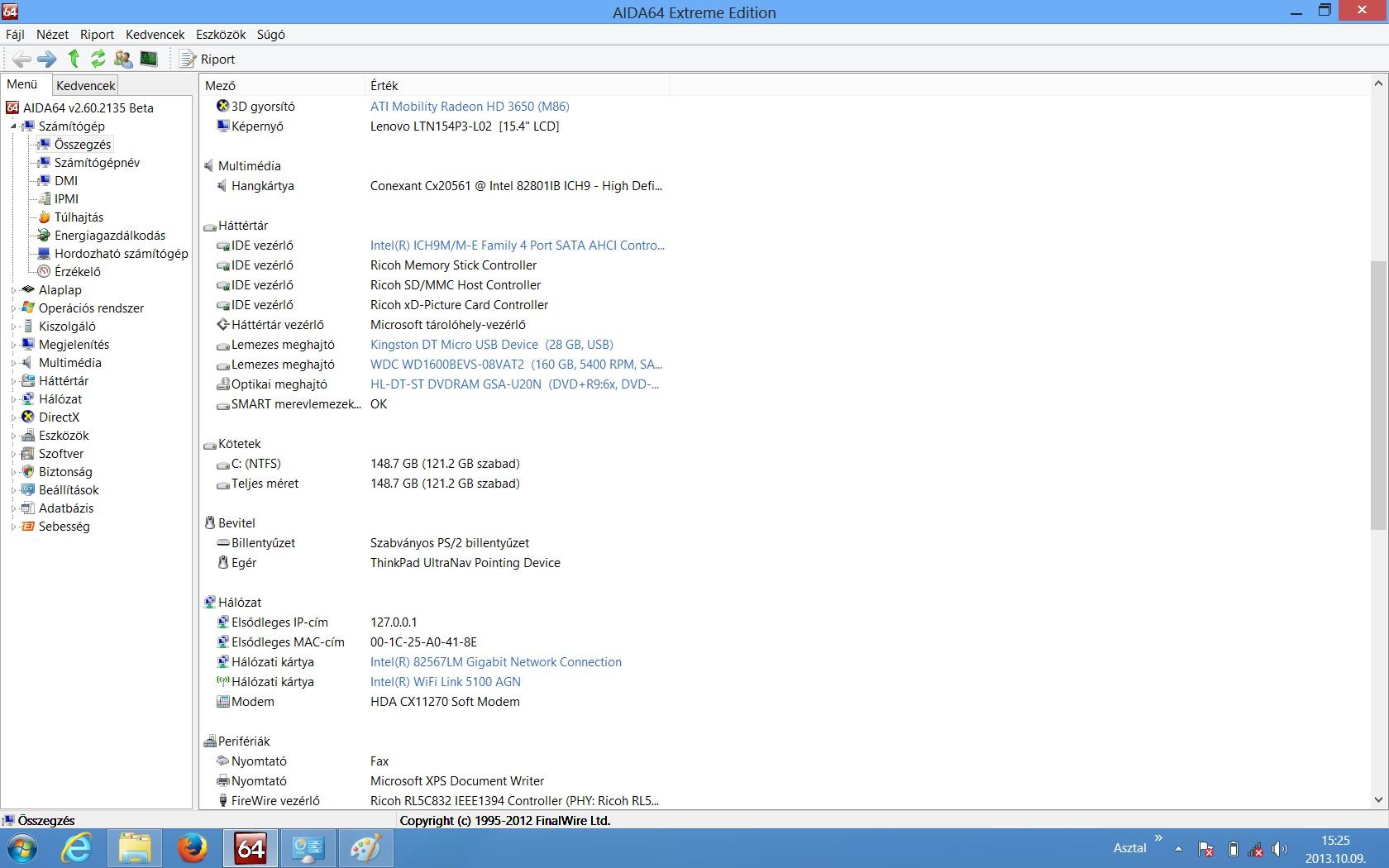Click the Adatbázis tree icon
This screenshot has width=1389, height=868.
tap(28, 508)
